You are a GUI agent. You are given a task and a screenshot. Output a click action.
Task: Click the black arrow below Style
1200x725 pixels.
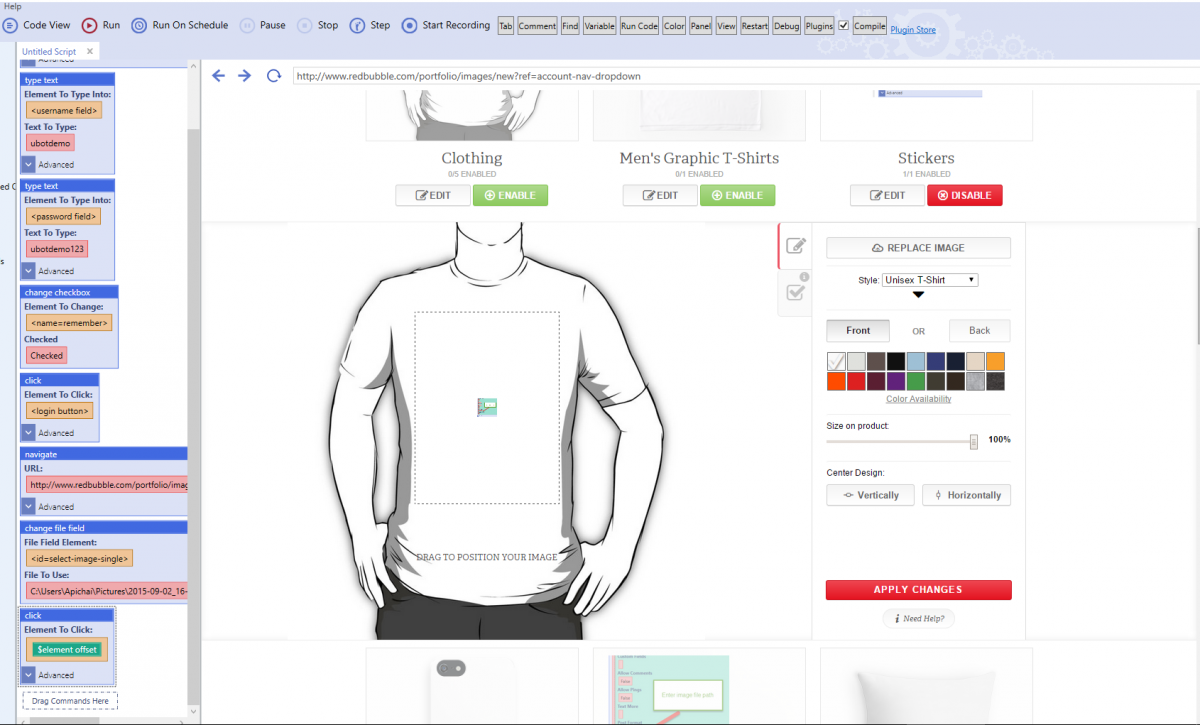click(x=918, y=295)
